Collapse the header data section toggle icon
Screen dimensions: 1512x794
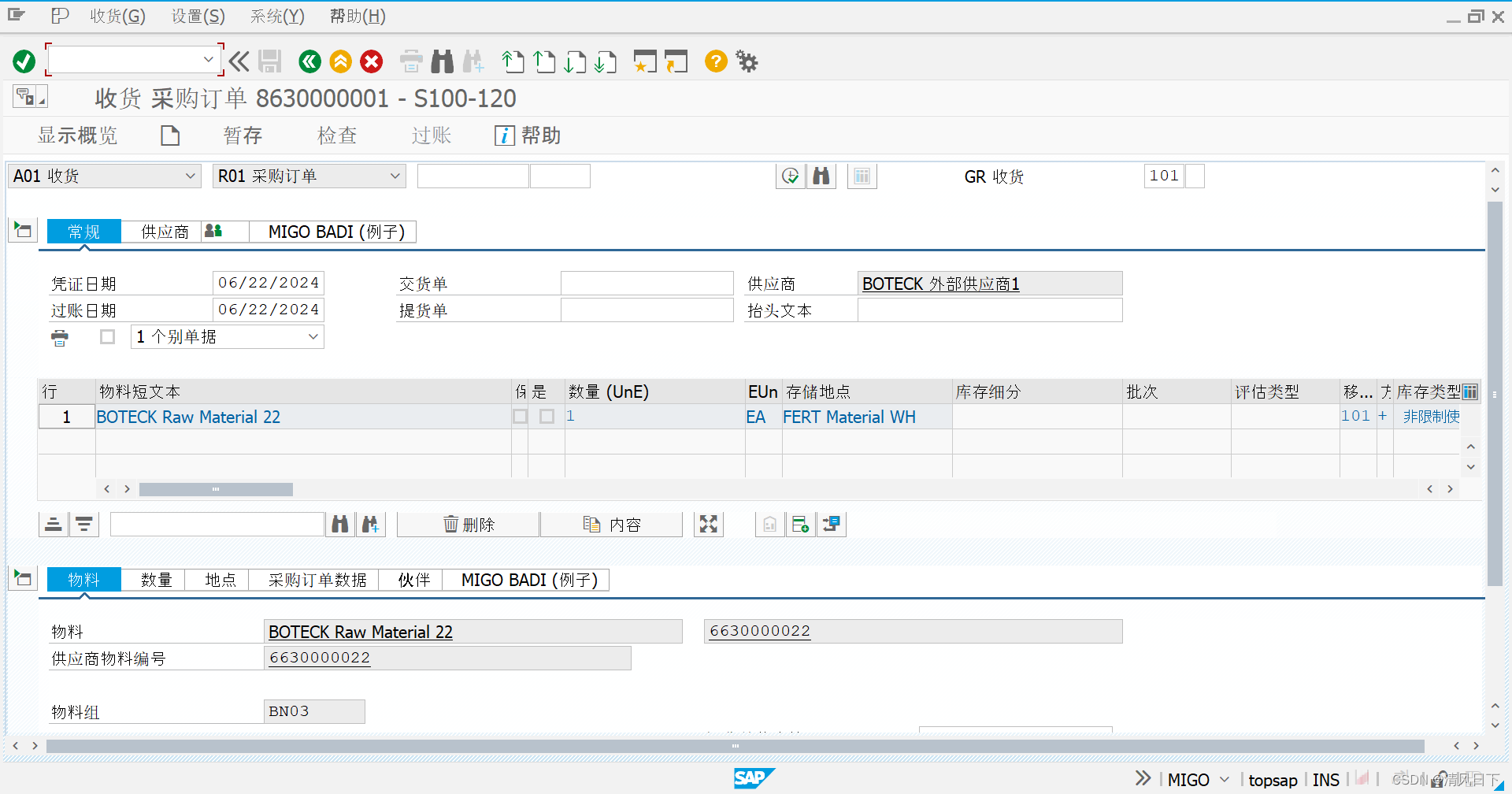pos(23,231)
